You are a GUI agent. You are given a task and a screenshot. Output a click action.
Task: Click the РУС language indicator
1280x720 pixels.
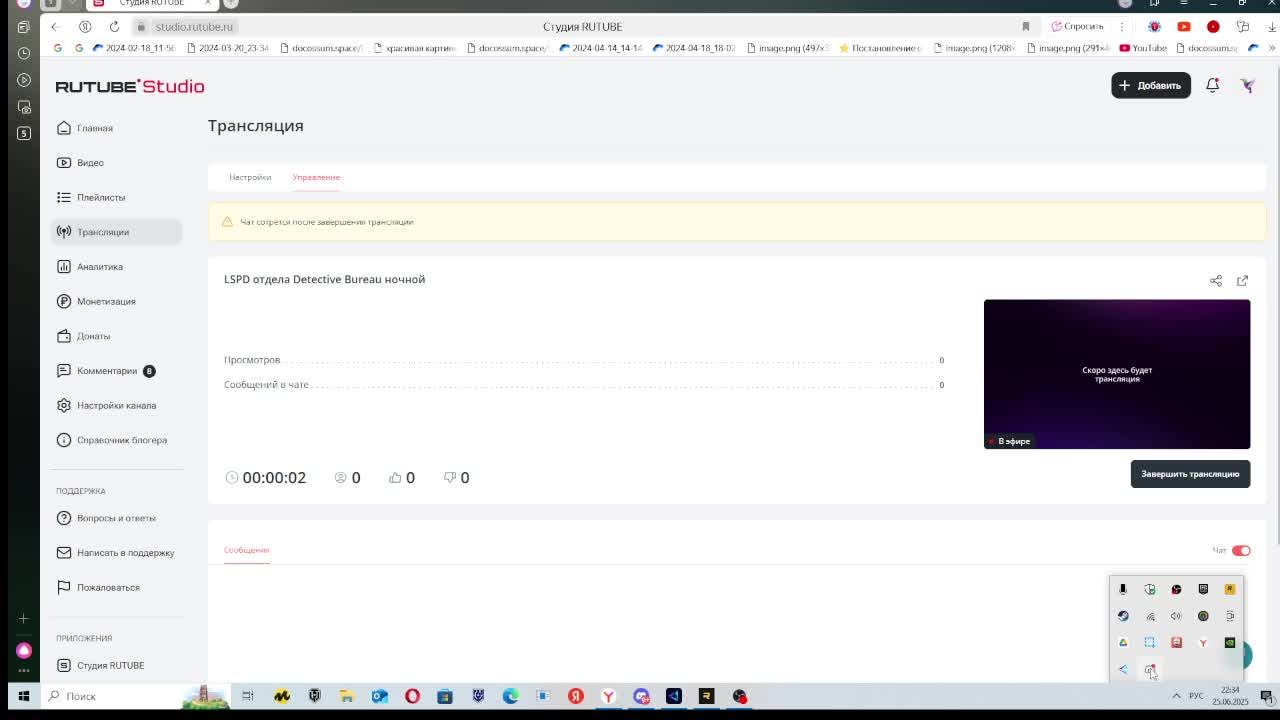(x=1196, y=696)
